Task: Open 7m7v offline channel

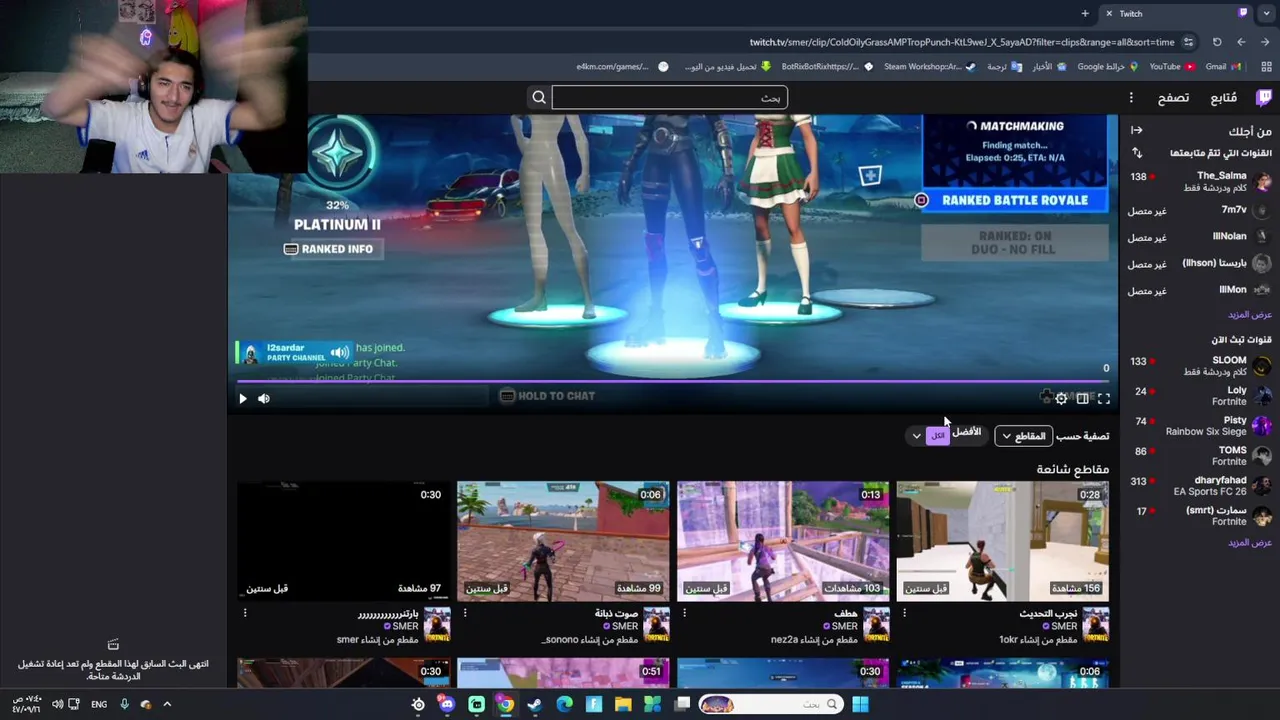Action: pos(1200,210)
